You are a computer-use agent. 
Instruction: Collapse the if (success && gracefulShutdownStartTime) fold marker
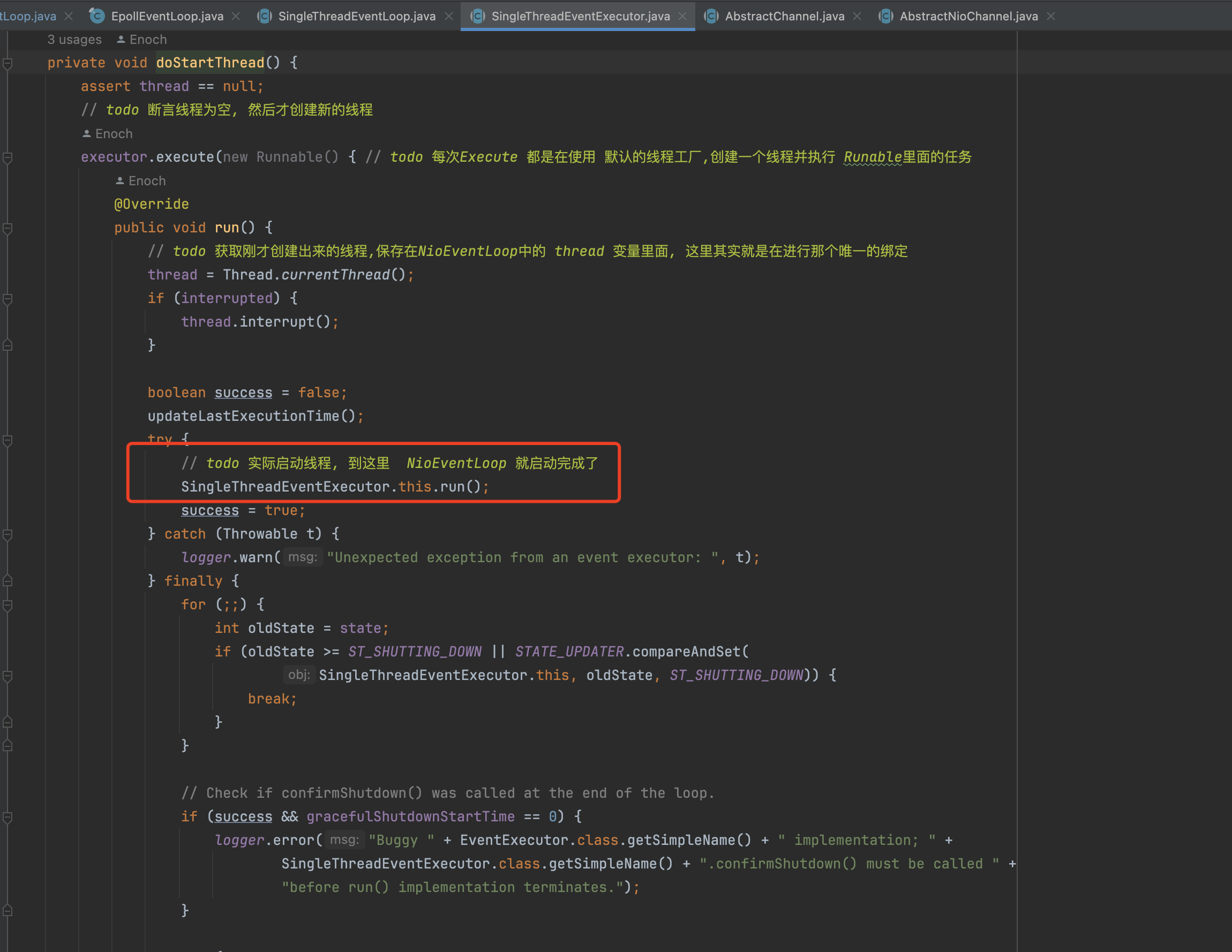(8, 817)
